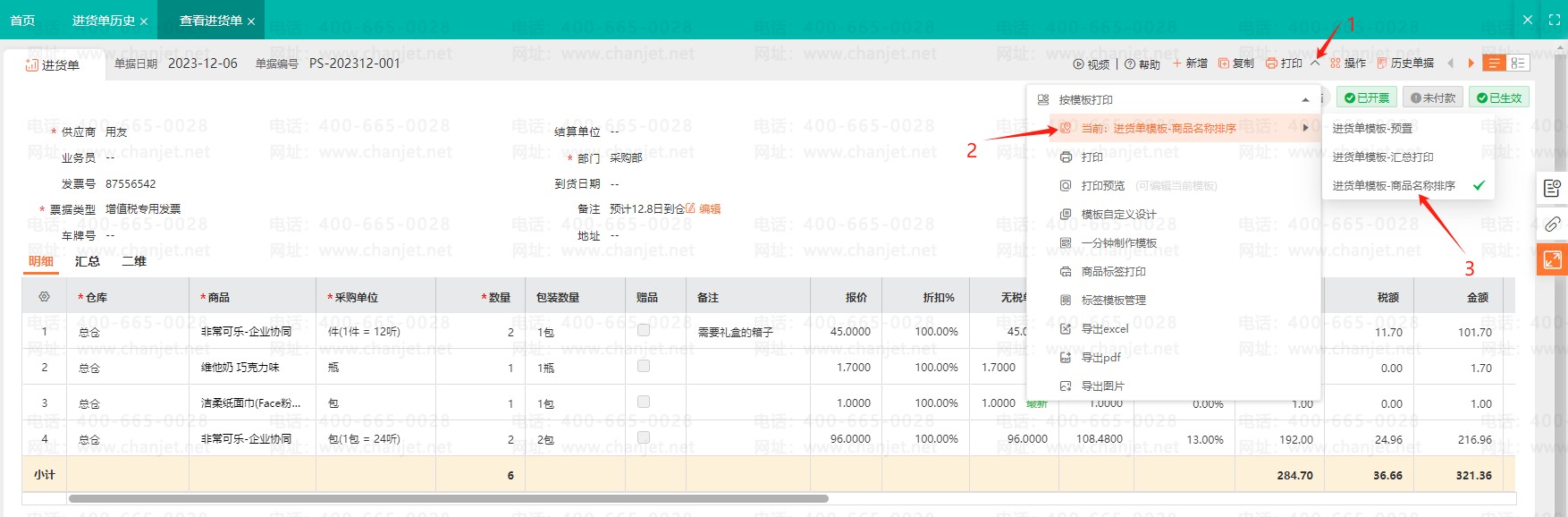This screenshot has width=1568, height=517.
Task: Click the attachment paperclip icon on sidebar
Action: [x=1552, y=225]
